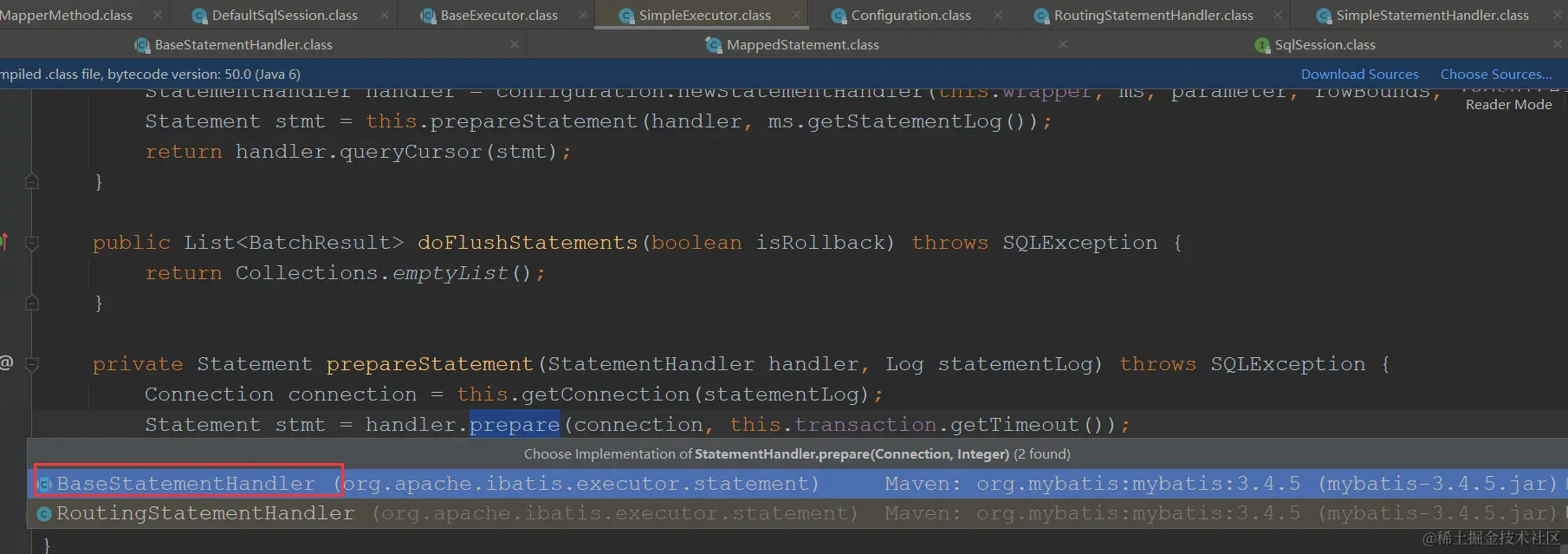Click the 'prepareStatement' name in the private method declaration
The height and width of the screenshot is (554, 1568).
430,364
